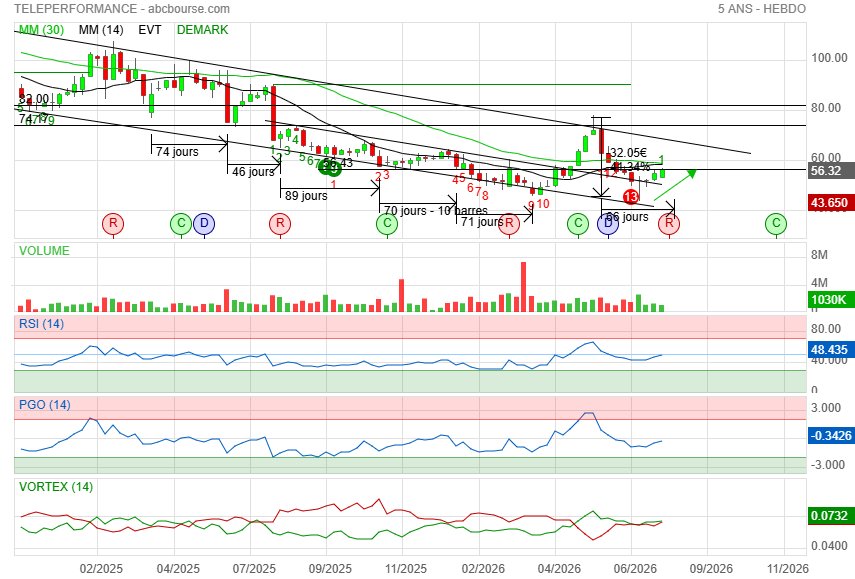Click the 8M volume axis label
Image resolution: width=855 pixels, height=579 pixels.
pyautogui.click(x=819, y=255)
